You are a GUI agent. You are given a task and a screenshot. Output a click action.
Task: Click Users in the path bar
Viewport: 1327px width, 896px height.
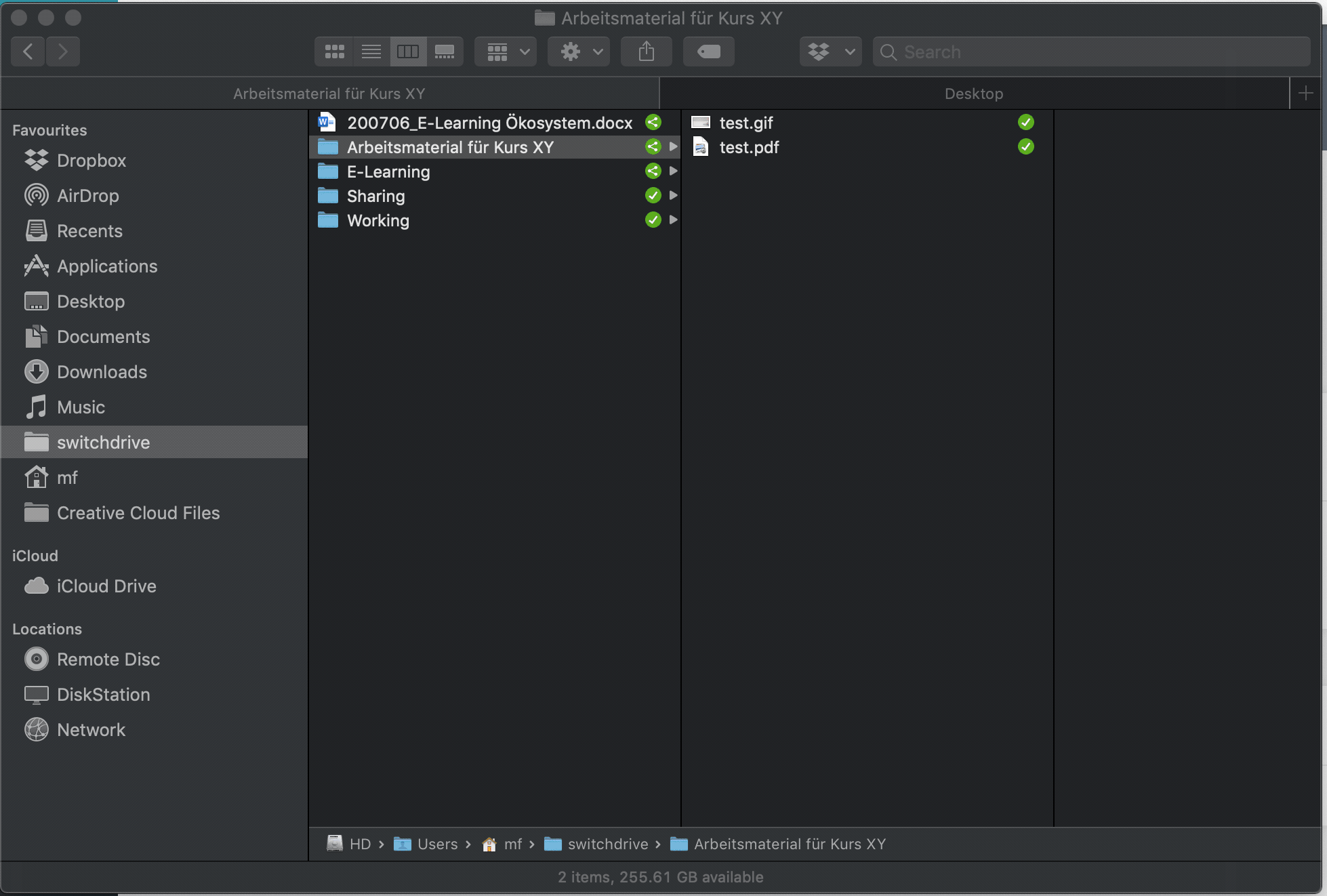point(437,844)
